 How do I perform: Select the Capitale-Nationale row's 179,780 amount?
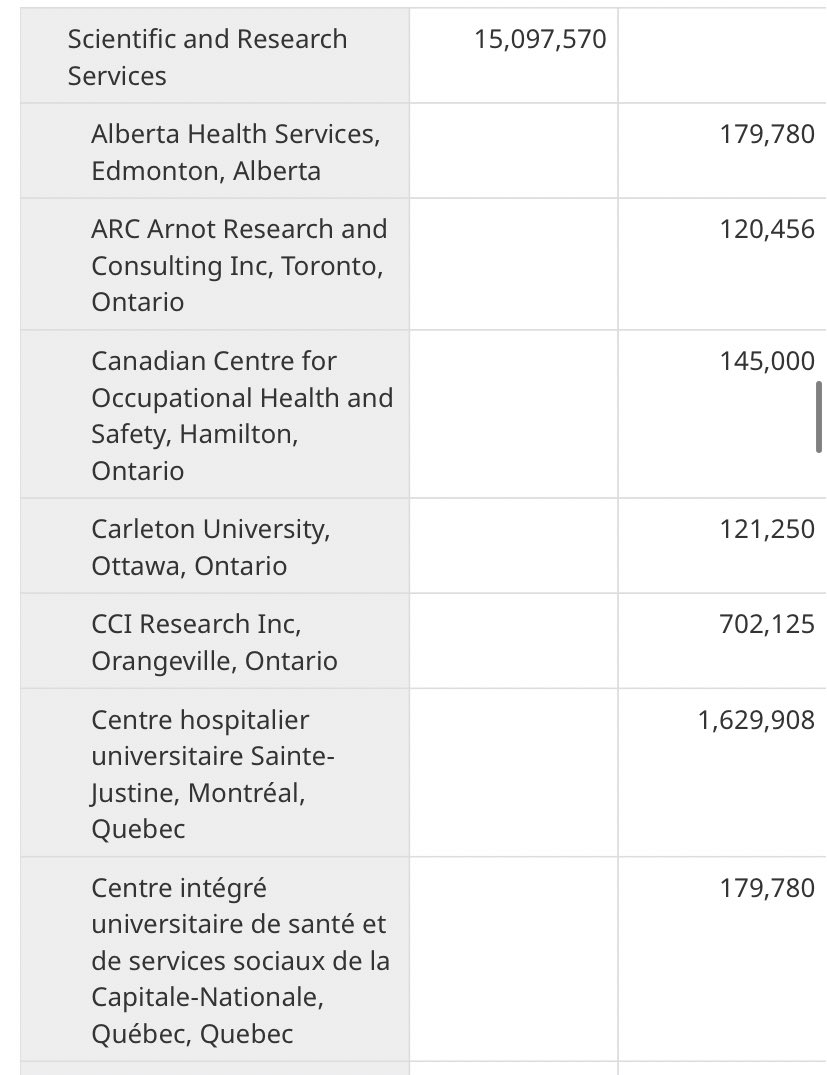pos(767,889)
